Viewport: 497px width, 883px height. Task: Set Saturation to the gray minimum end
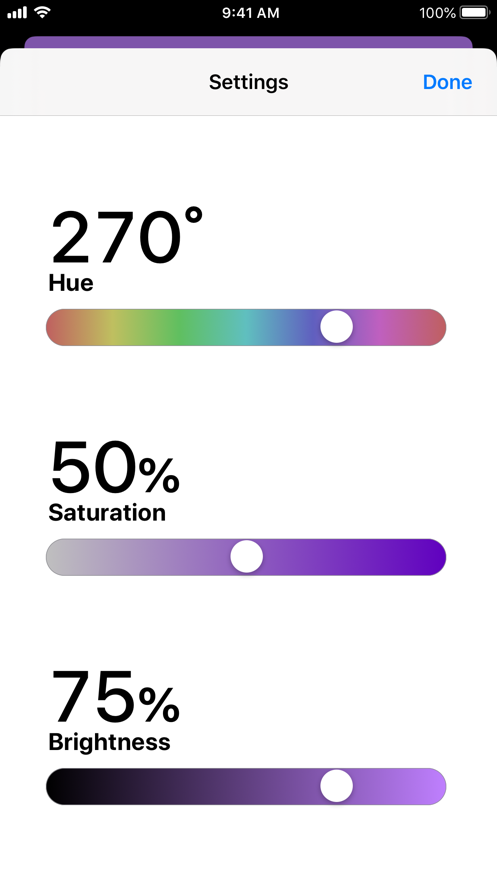coord(56,557)
